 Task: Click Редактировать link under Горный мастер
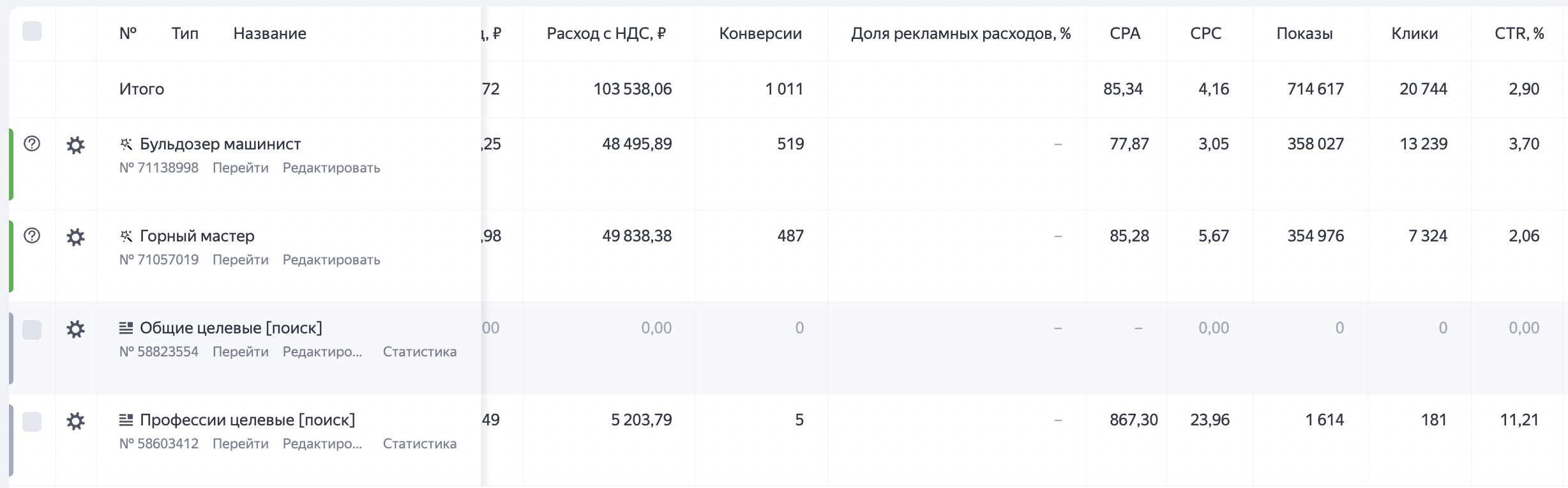point(331,260)
